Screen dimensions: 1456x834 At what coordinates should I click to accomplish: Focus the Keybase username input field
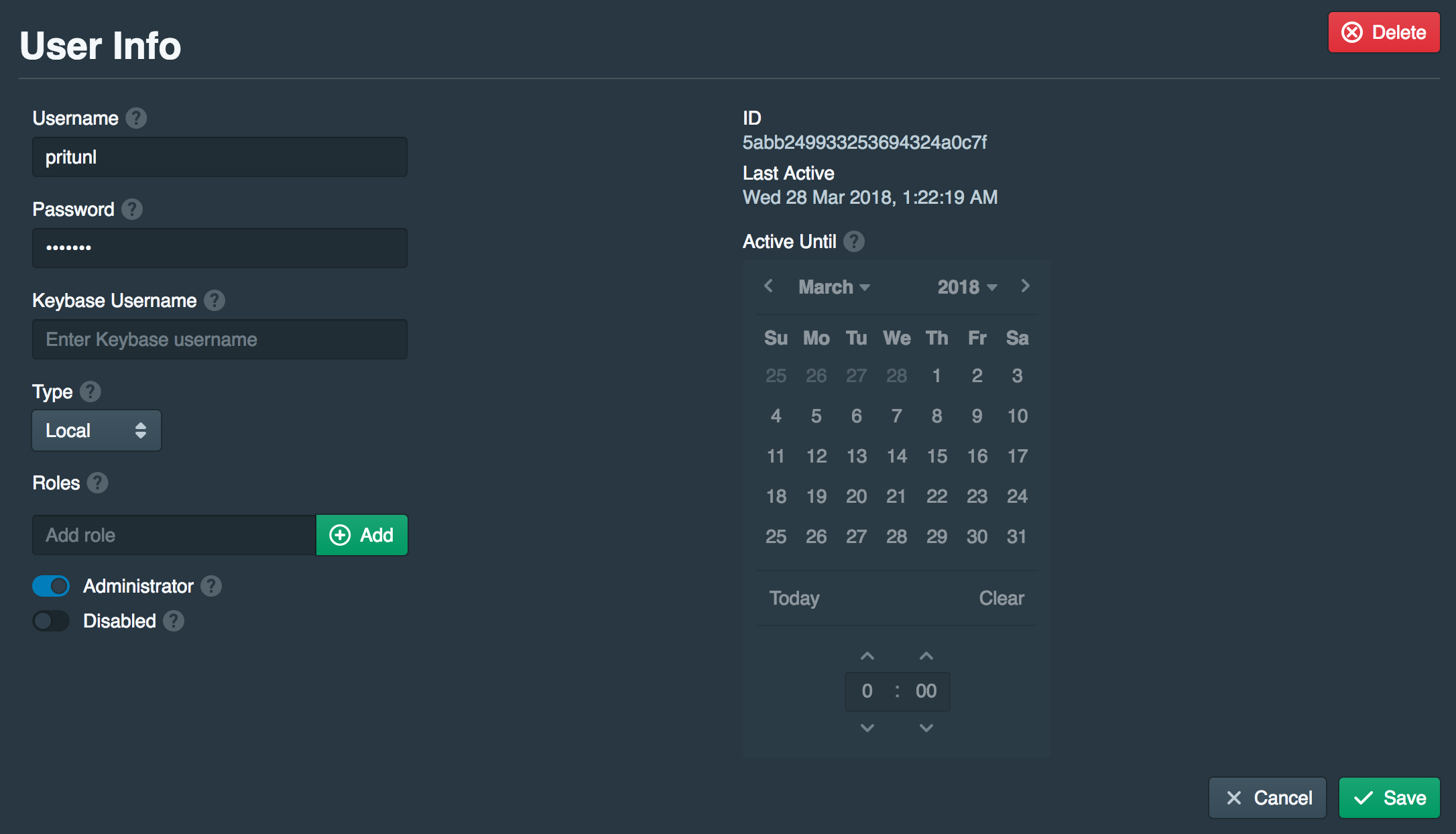[220, 339]
